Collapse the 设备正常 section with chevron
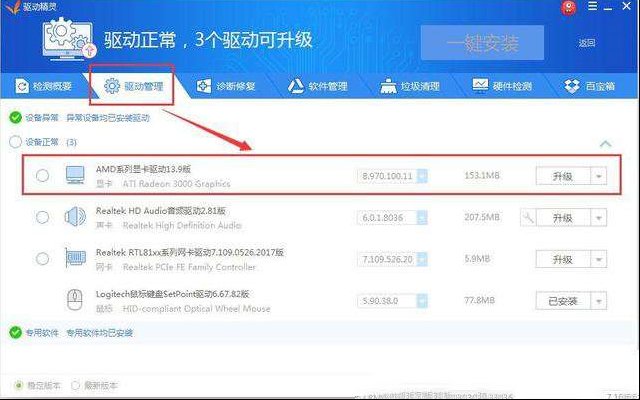640x400 pixels. pyautogui.click(x=606, y=143)
